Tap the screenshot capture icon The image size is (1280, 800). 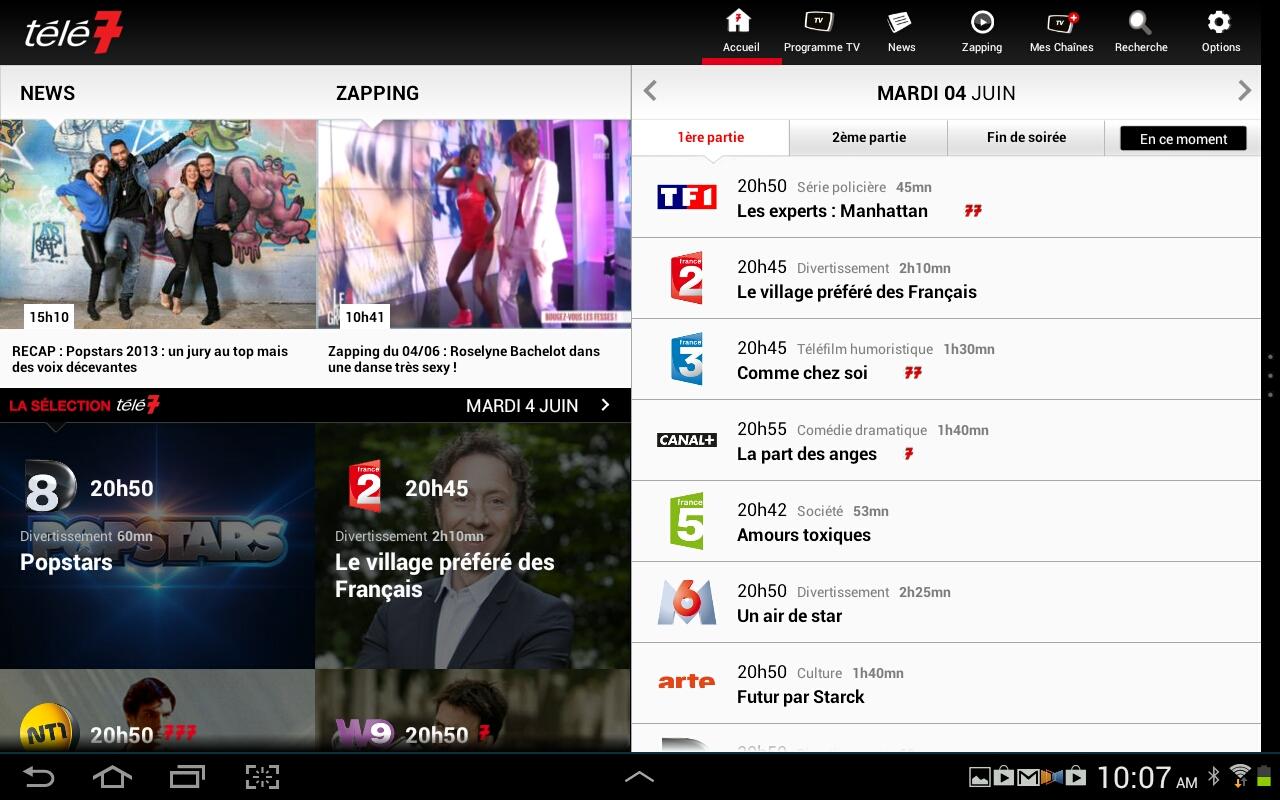coord(262,777)
